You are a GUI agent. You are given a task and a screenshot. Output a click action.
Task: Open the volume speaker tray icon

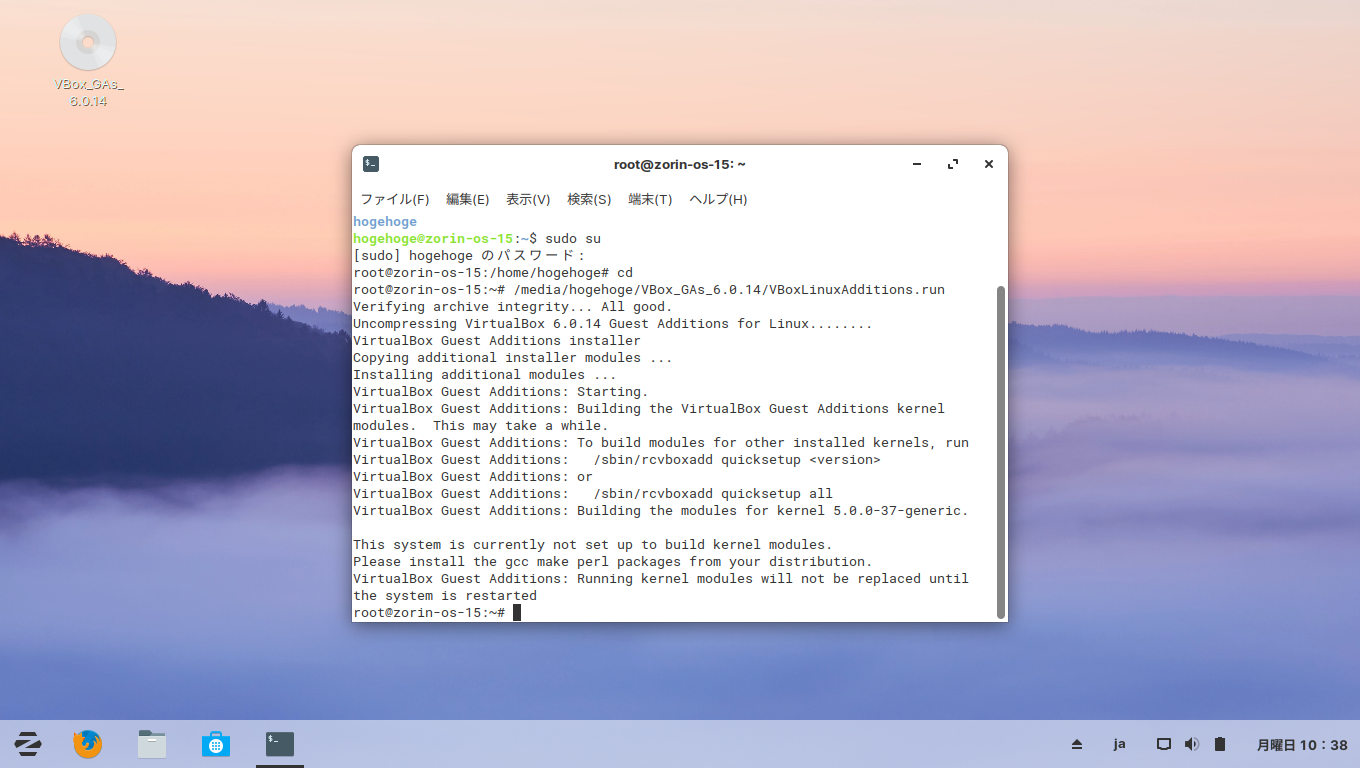pos(1191,744)
